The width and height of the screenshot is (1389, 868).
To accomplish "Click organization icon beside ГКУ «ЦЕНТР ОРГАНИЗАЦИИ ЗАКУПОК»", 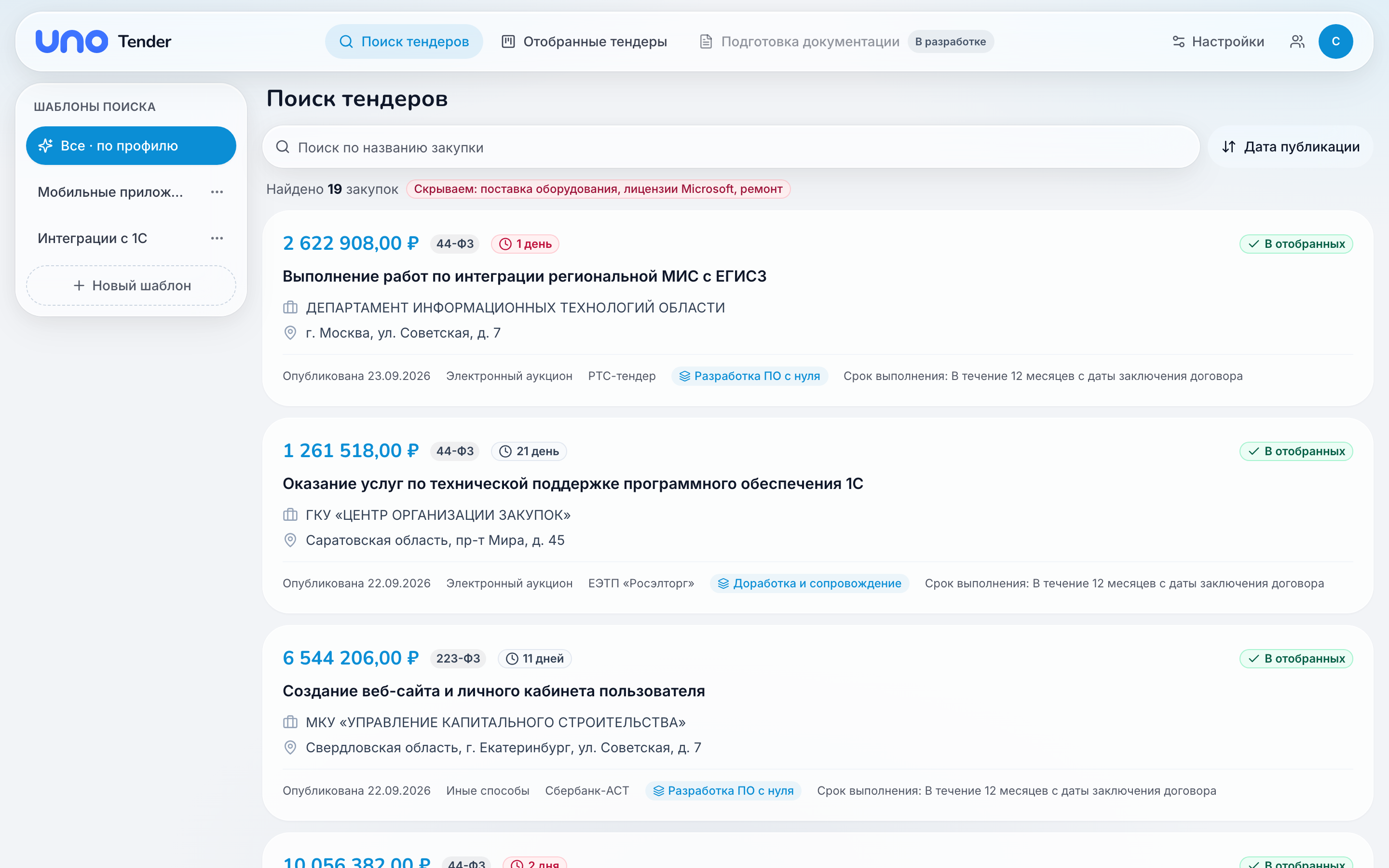I will (290, 515).
